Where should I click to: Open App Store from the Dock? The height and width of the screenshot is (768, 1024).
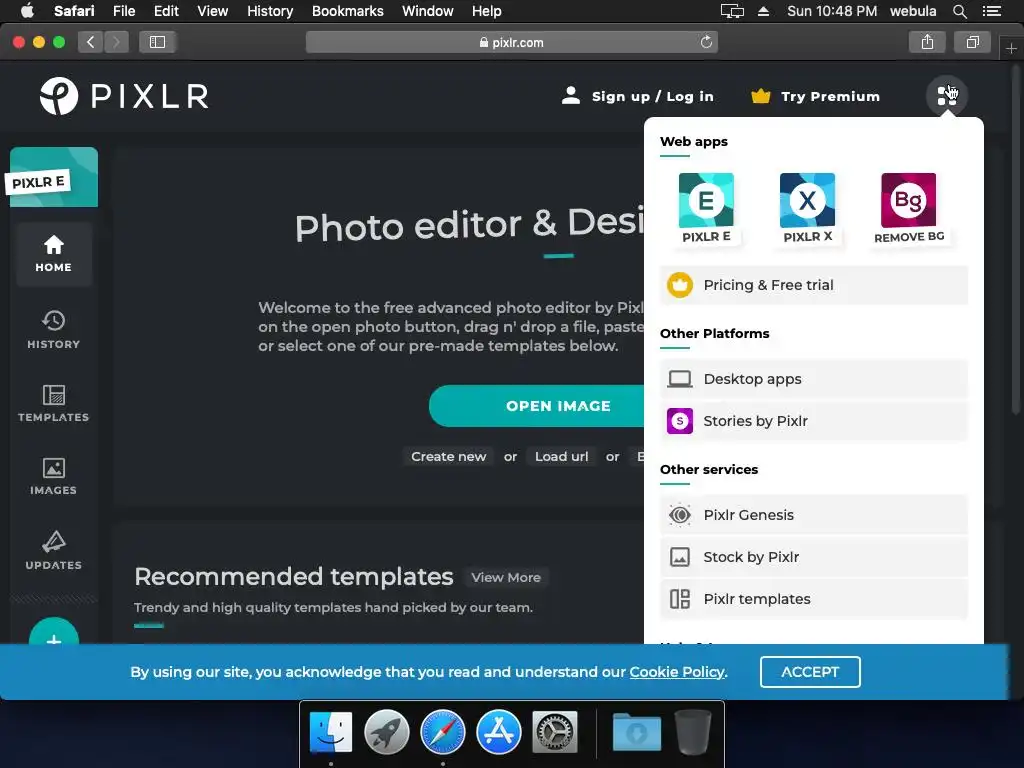[499, 732]
